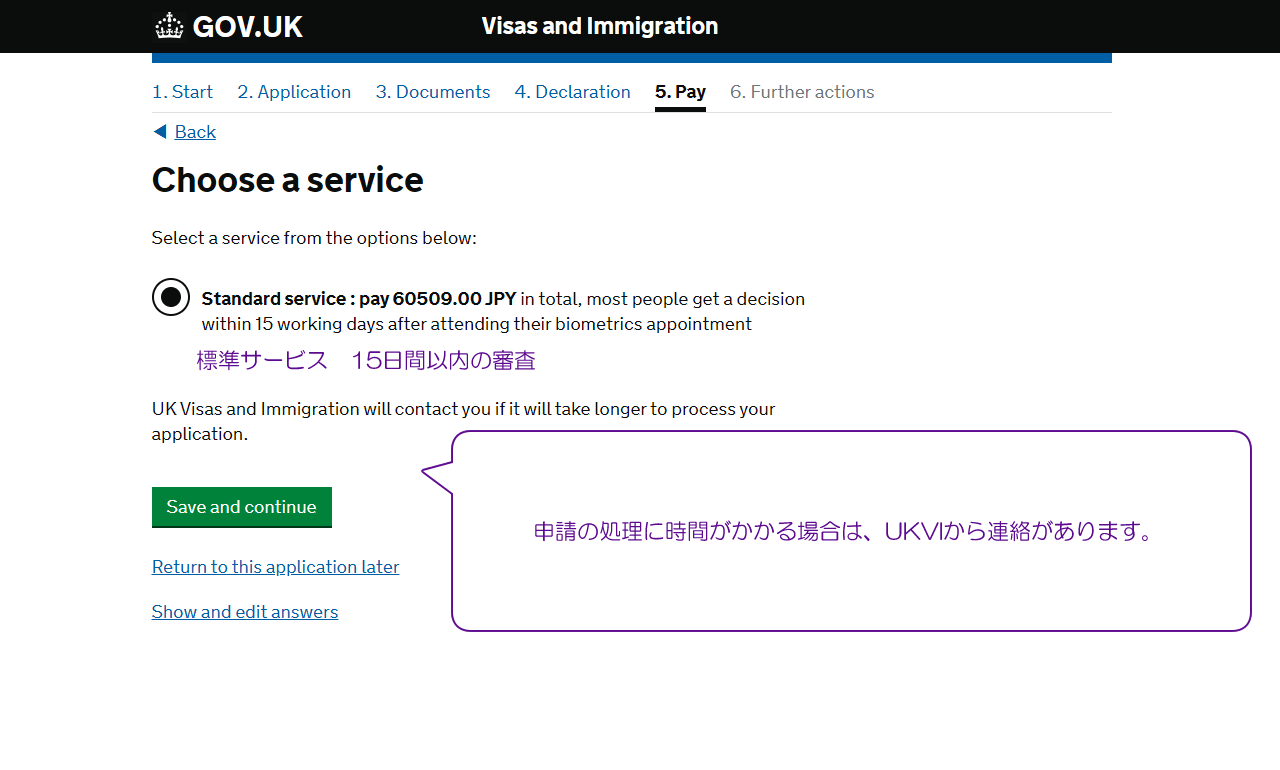Image resolution: width=1280 pixels, height=770 pixels.
Task: Select the 5. Pay step
Action: click(x=680, y=92)
